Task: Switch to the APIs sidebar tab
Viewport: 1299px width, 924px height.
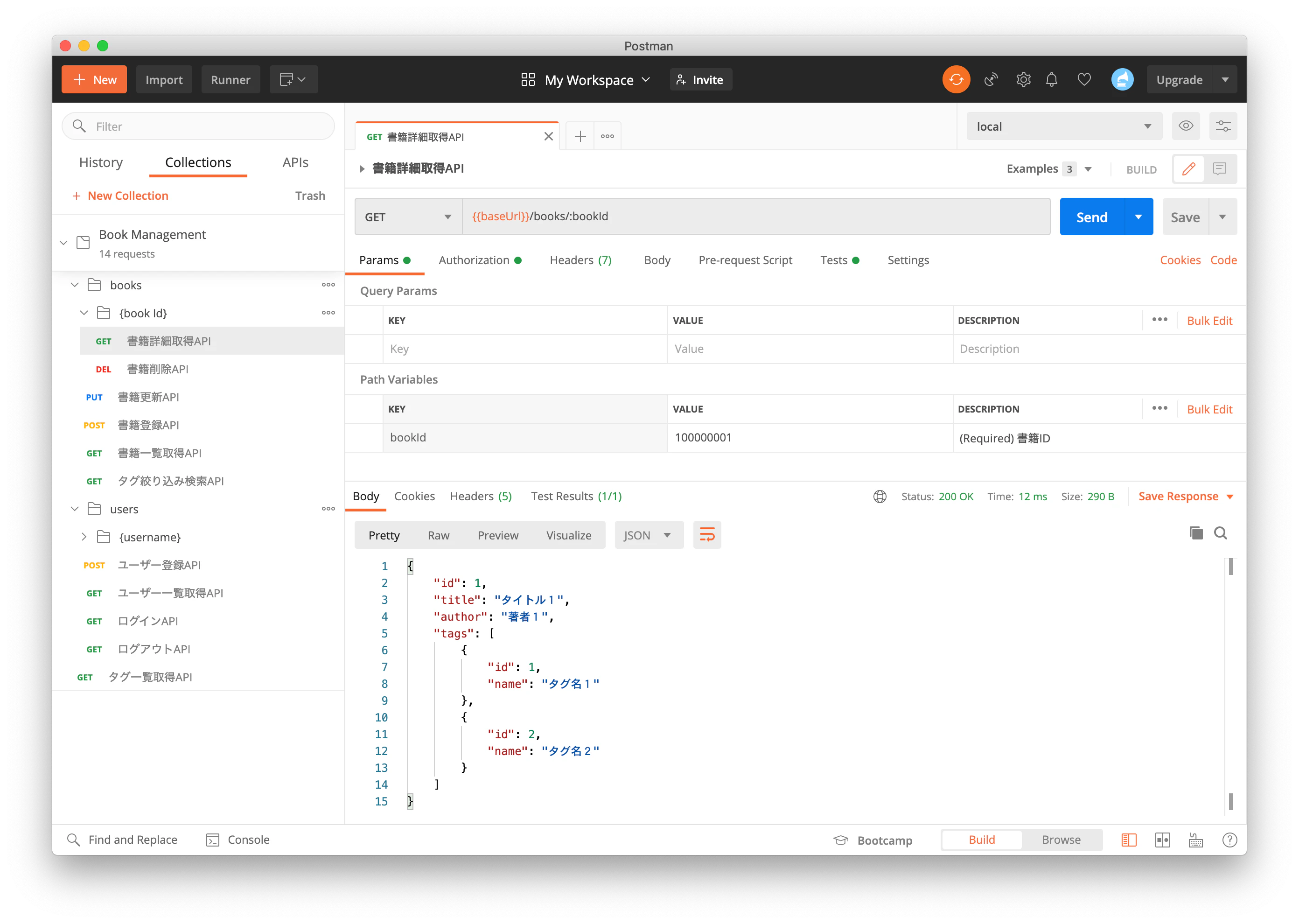Action: point(295,163)
